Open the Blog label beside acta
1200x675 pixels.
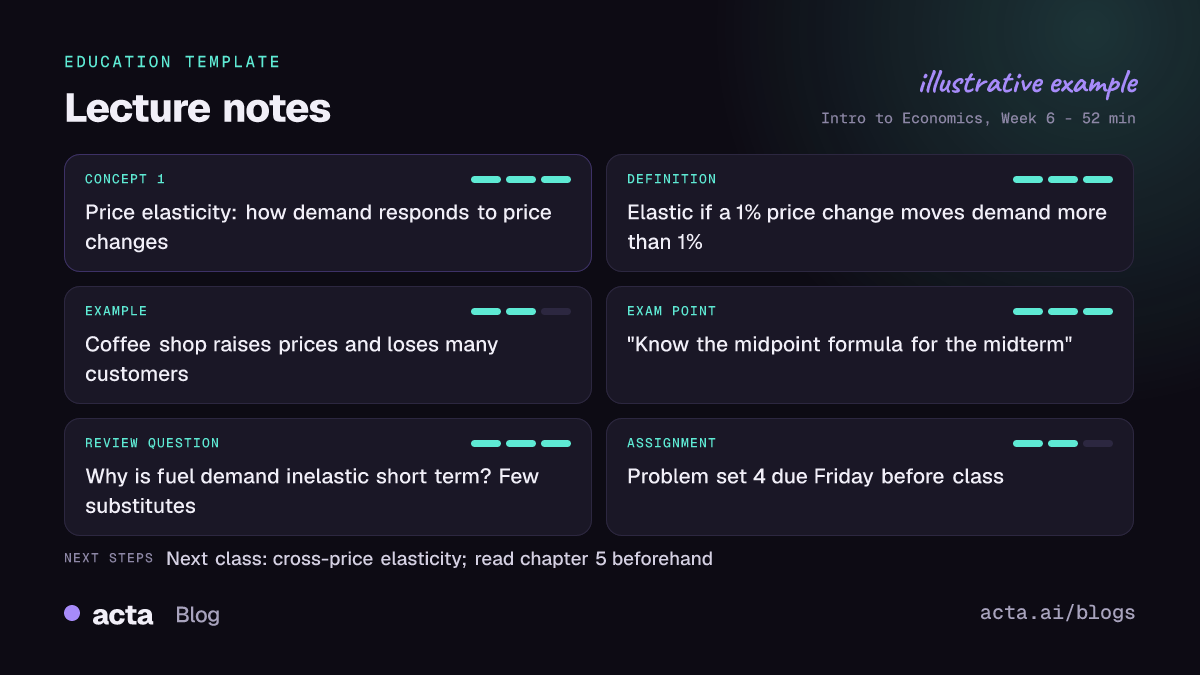click(197, 615)
